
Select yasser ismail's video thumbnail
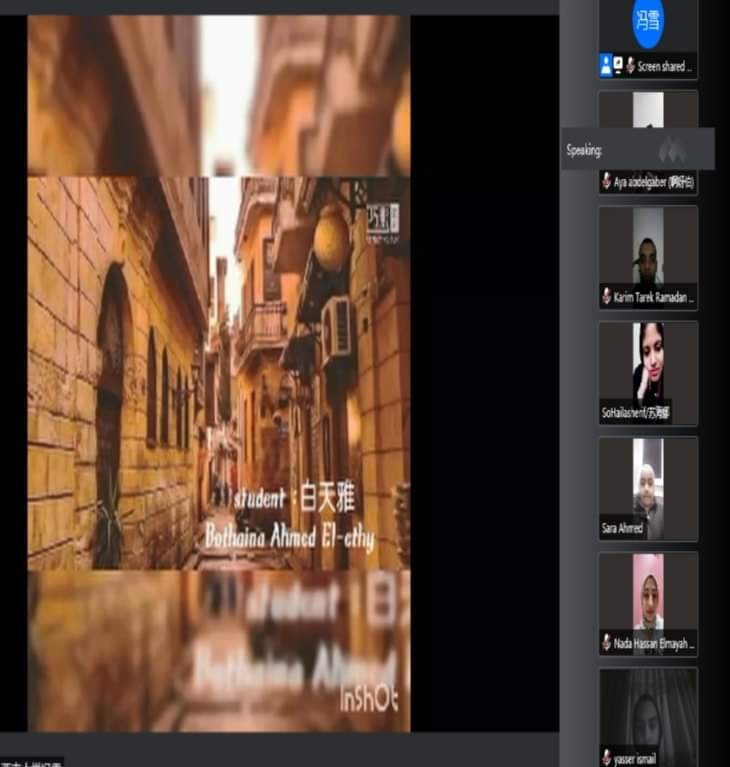648,710
